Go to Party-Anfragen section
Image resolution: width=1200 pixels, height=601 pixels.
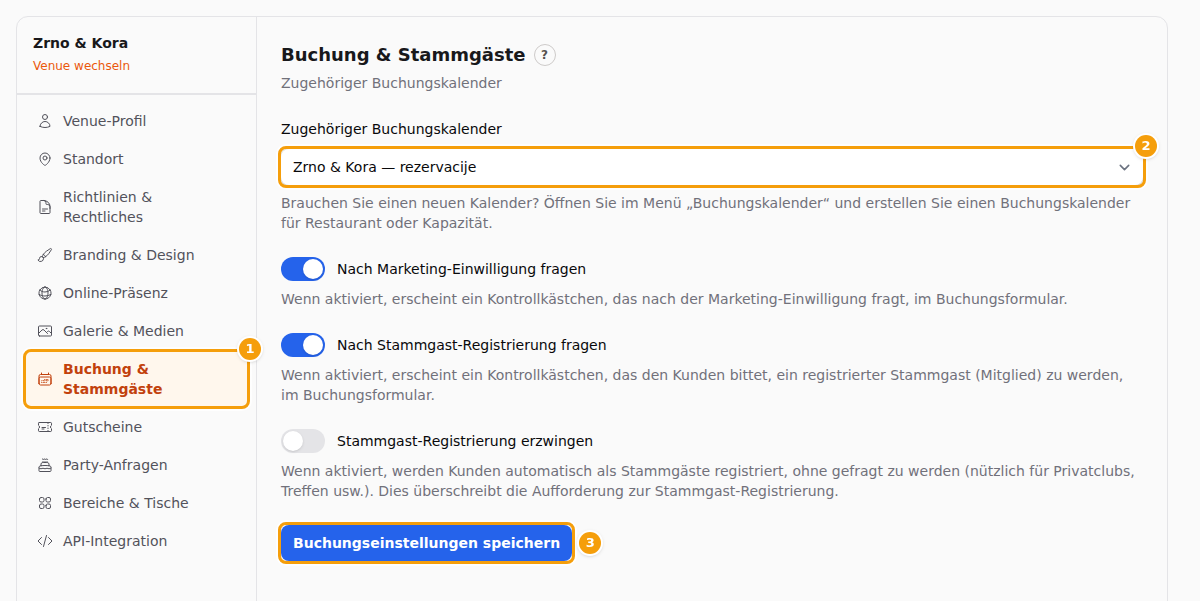(x=136, y=465)
